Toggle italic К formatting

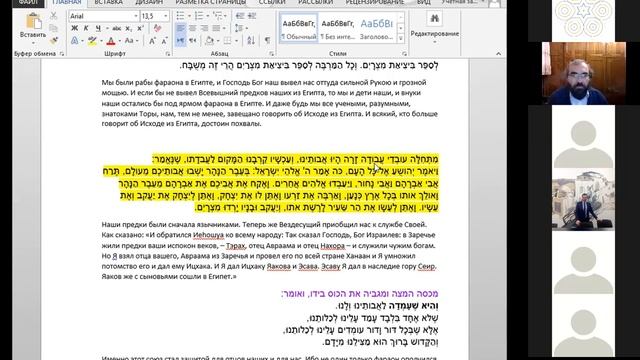pyautogui.click(x=86, y=28)
